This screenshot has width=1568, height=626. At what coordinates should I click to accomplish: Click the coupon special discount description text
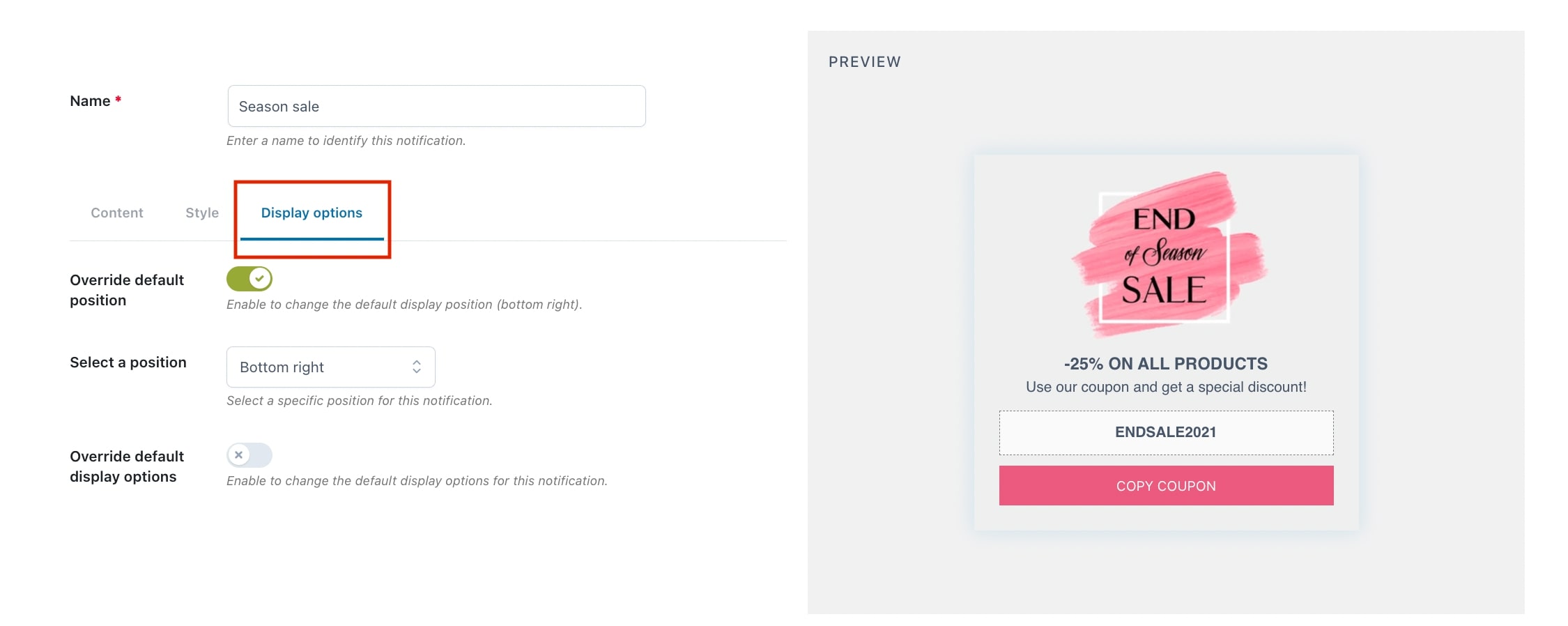pyautogui.click(x=1166, y=387)
